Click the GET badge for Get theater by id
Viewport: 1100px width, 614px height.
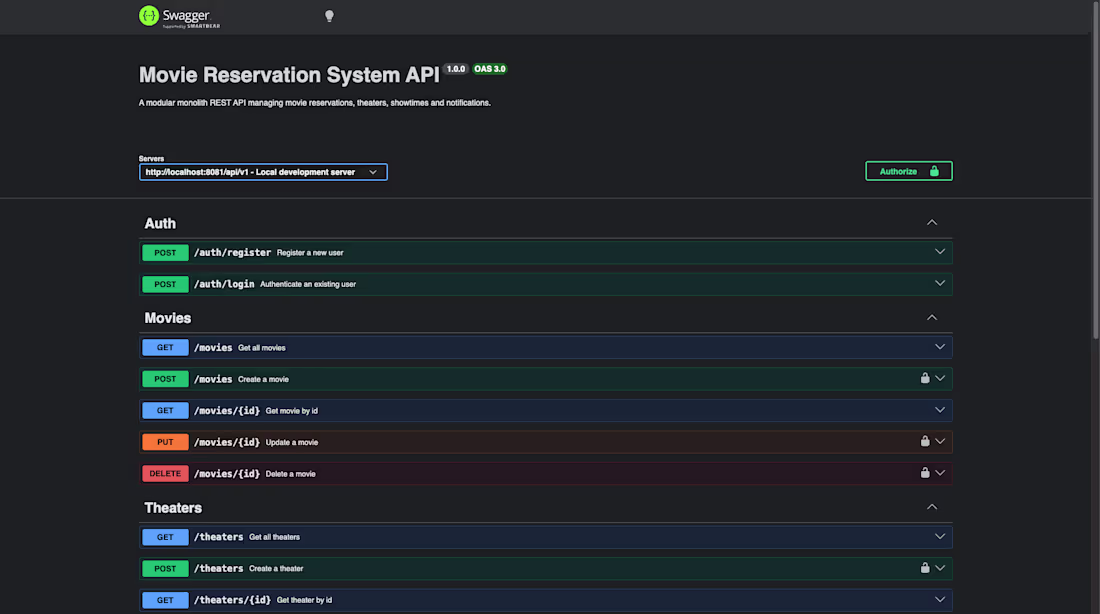click(165, 600)
